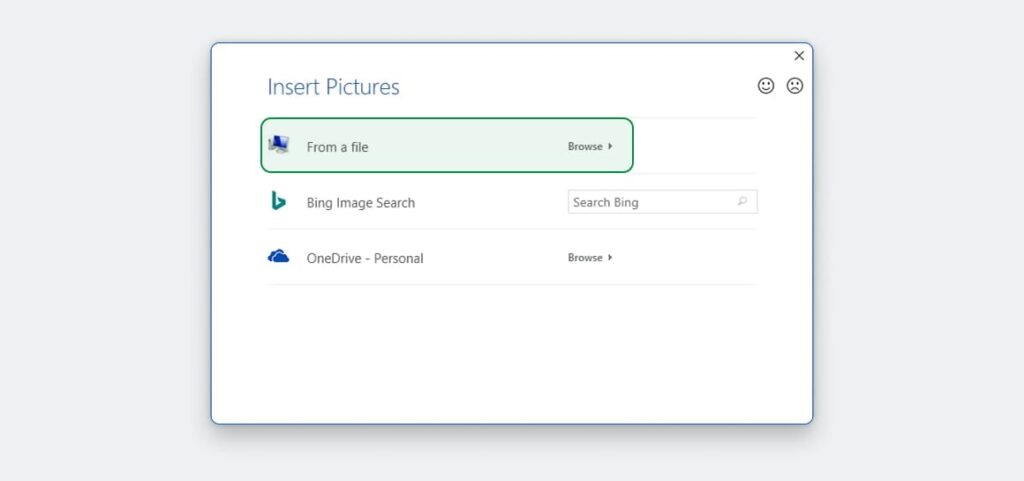This screenshot has width=1024, height=481.
Task: Send positive feedback with the smiley face
Action: click(x=766, y=86)
